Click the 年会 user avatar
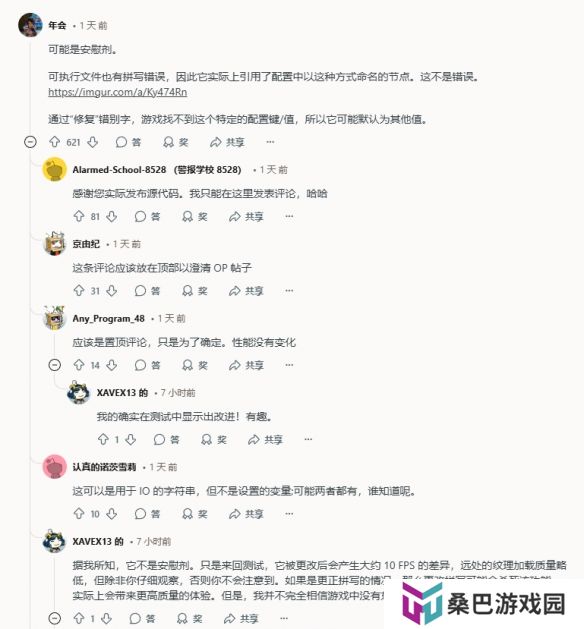 tap(30, 25)
